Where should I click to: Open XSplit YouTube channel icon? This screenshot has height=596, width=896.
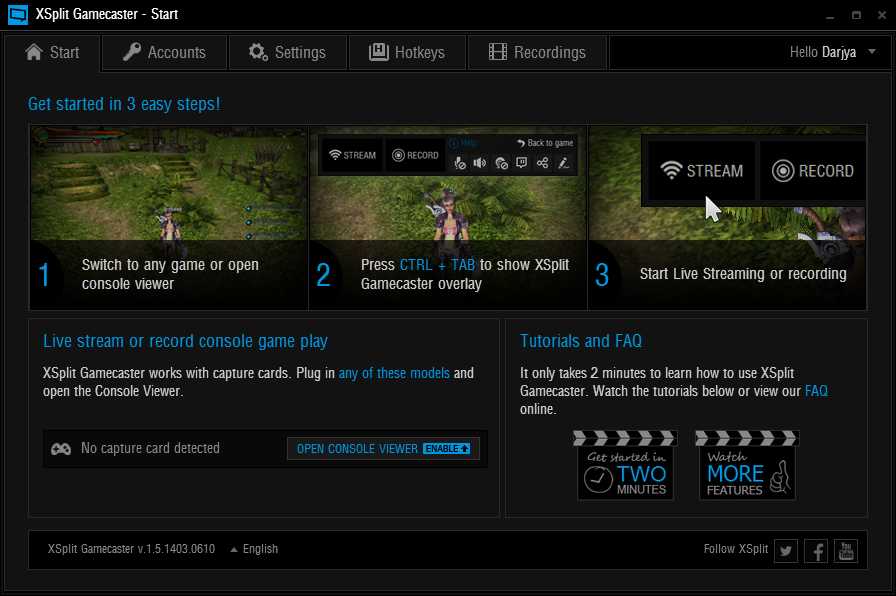click(x=846, y=551)
